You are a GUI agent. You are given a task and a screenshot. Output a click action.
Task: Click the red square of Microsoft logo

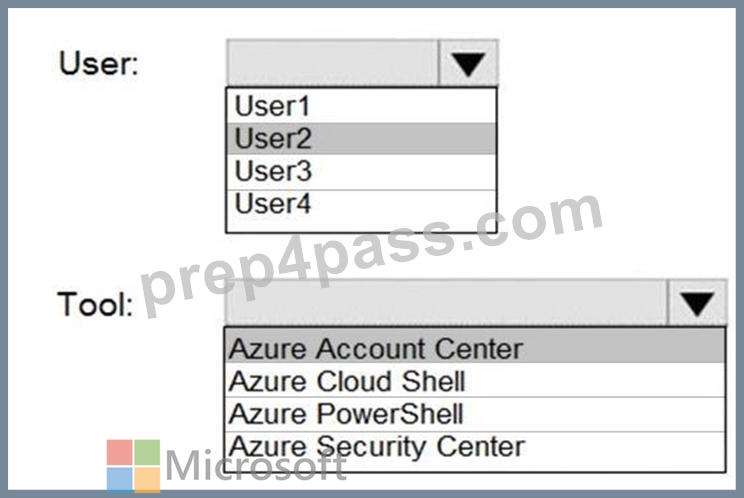[x=120, y=452]
